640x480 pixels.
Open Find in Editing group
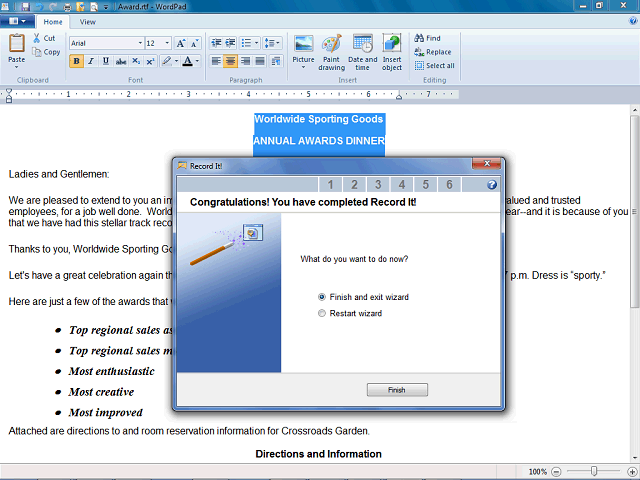click(x=427, y=38)
